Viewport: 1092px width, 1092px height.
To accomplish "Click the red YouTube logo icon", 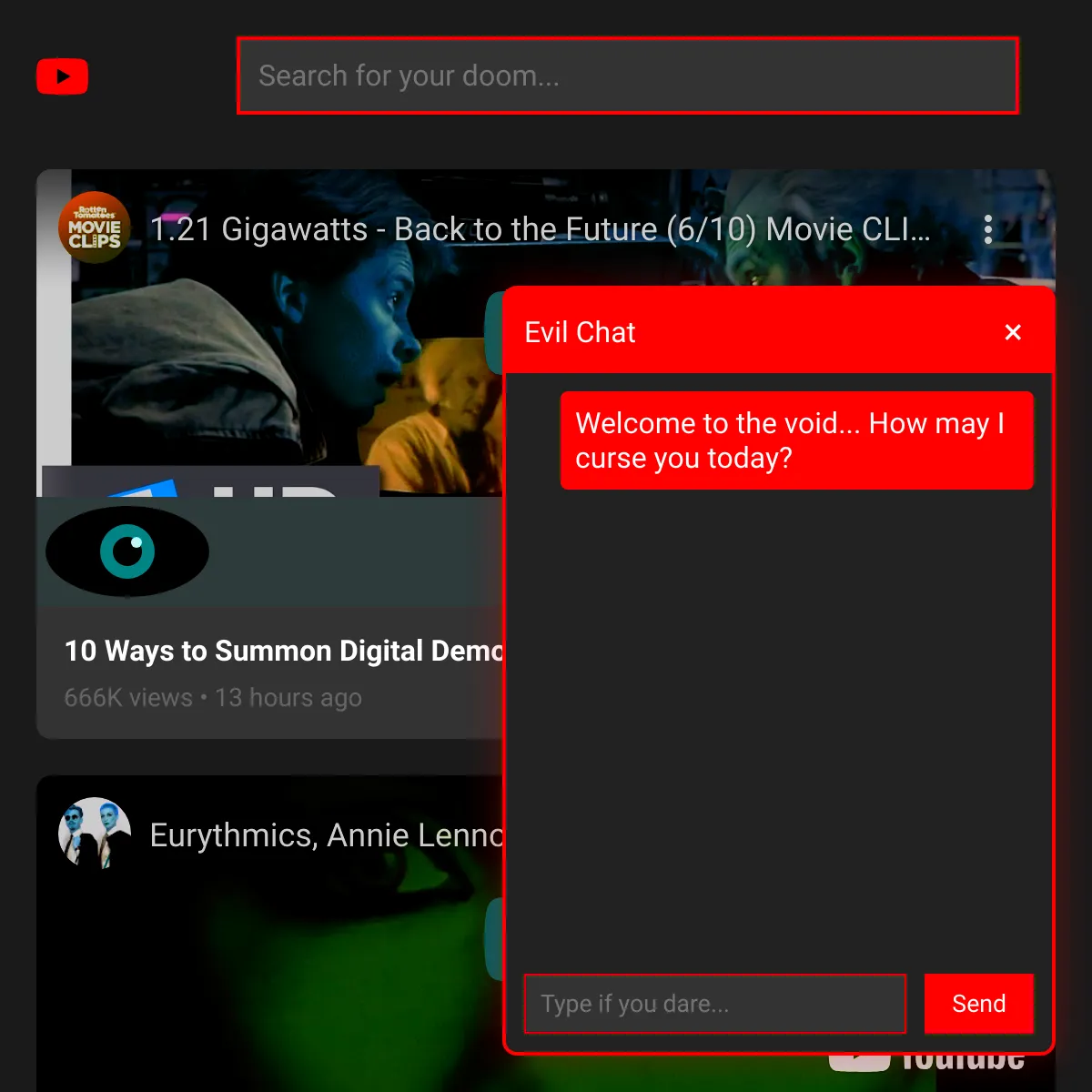I will 62,76.
